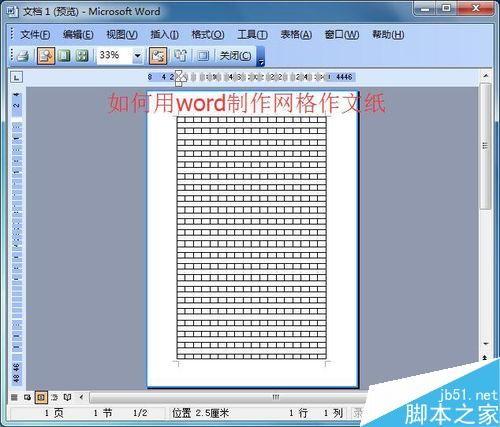500x427 pixels.
Task: Select the Print Layout view icon
Action: click(x=41, y=397)
